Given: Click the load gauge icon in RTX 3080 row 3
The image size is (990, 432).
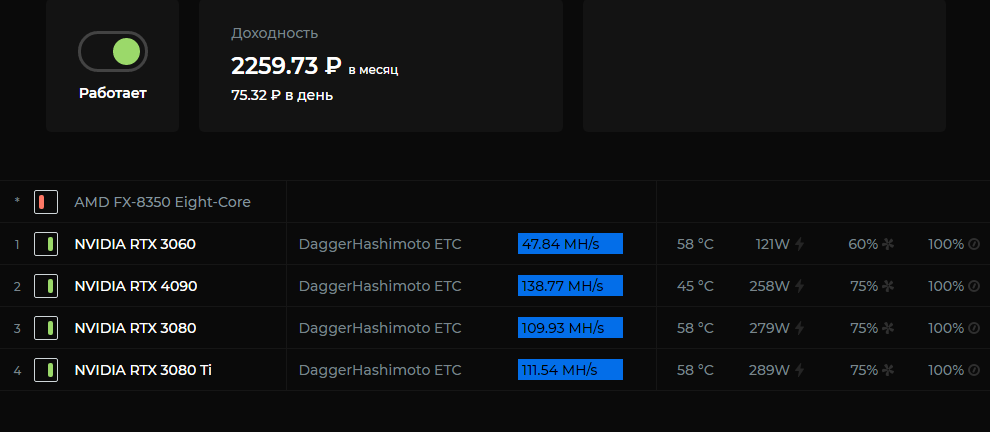Looking at the screenshot, I should tap(974, 328).
